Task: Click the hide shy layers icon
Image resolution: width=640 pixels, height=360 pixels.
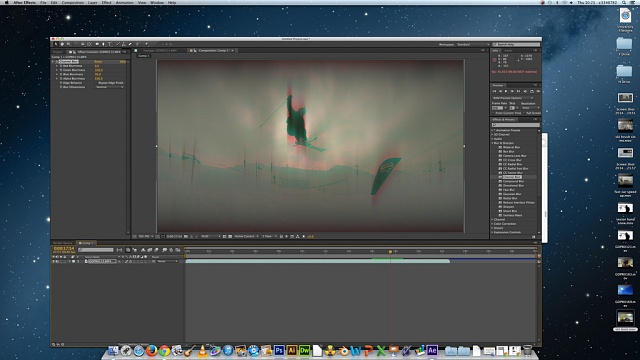Action: [x=143, y=250]
